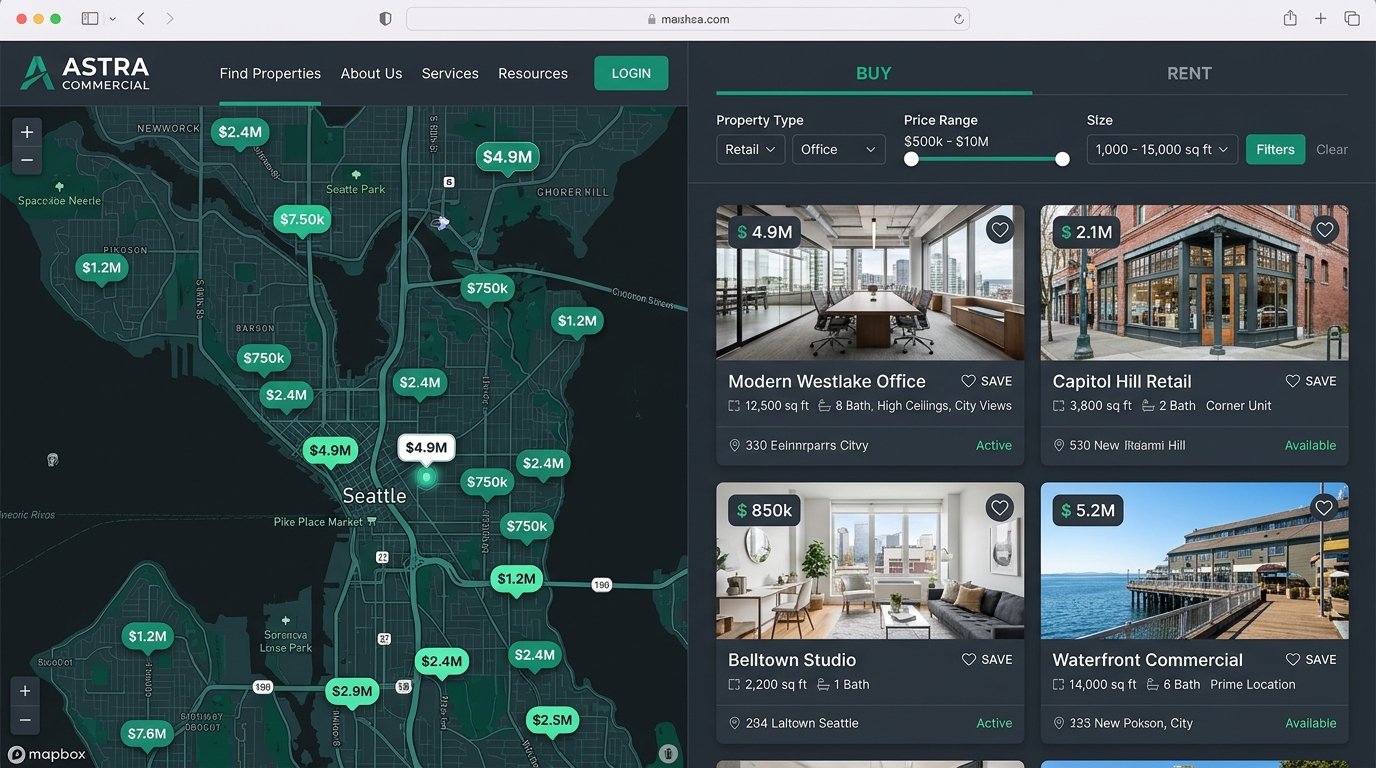Expand the Size range dropdown
The height and width of the screenshot is (768, 1376).
(x=1162, y=149)
